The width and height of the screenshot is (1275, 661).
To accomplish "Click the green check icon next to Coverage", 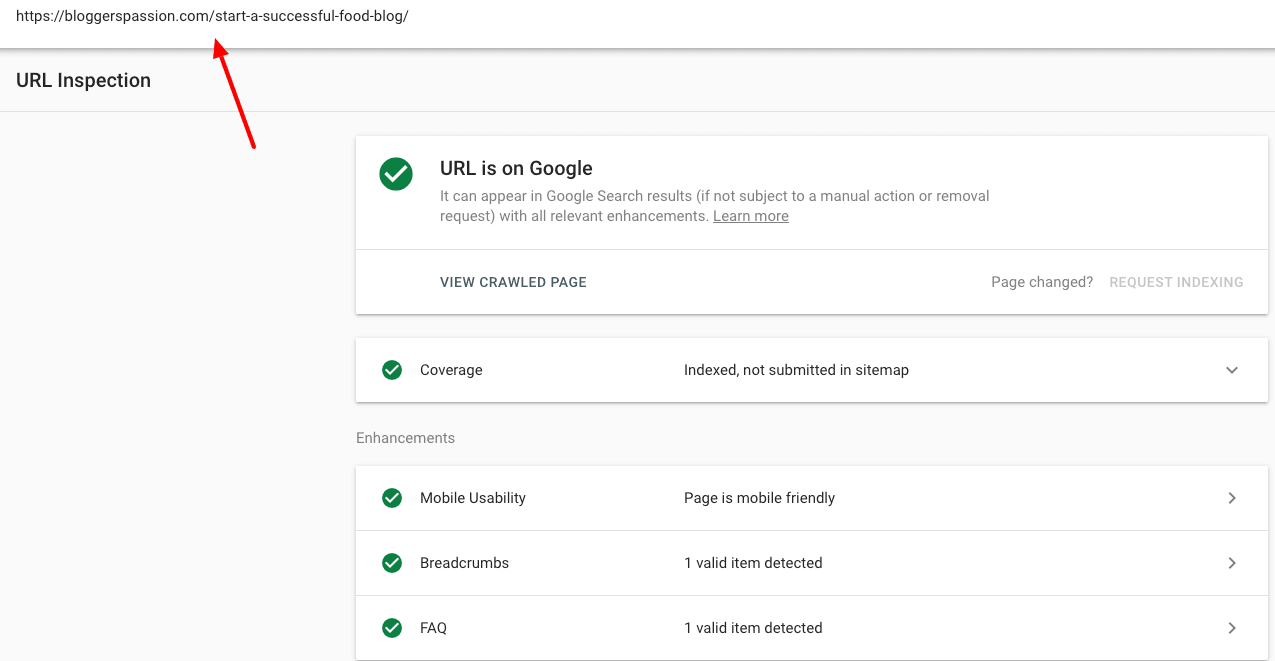I will [x=392, y=370].
